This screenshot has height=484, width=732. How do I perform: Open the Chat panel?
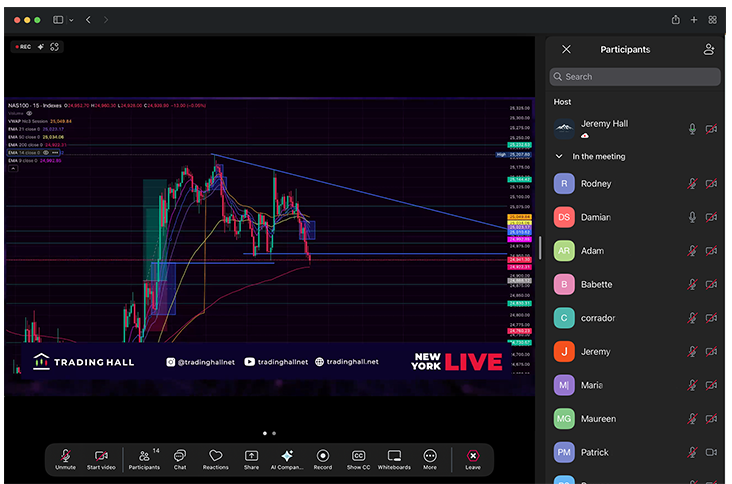(x=180, y=458)
